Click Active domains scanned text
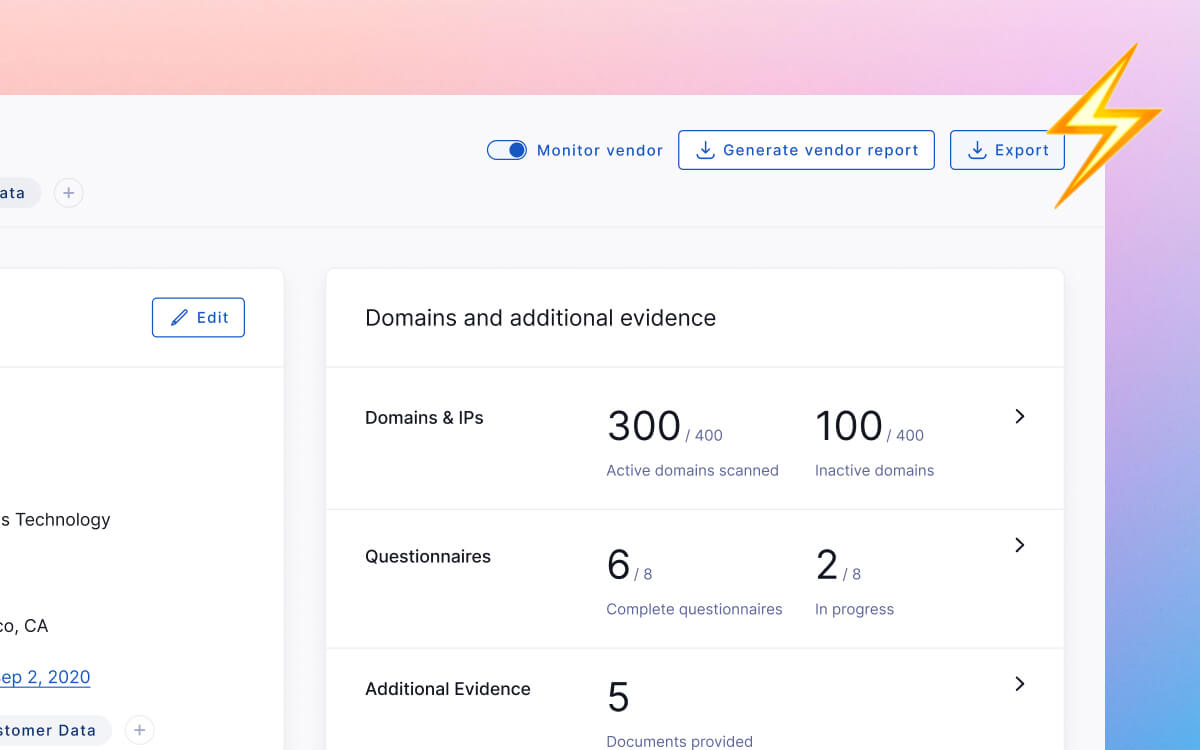Image resolution: width=1200 pixels, height=750 pixels. point(692,470)
